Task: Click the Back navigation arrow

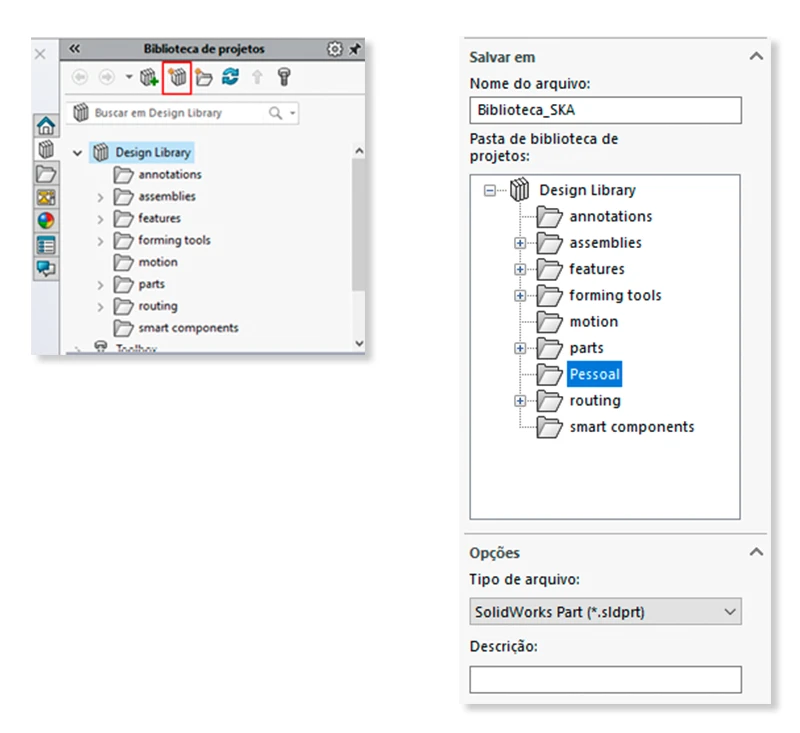Action: click(80, 77)
